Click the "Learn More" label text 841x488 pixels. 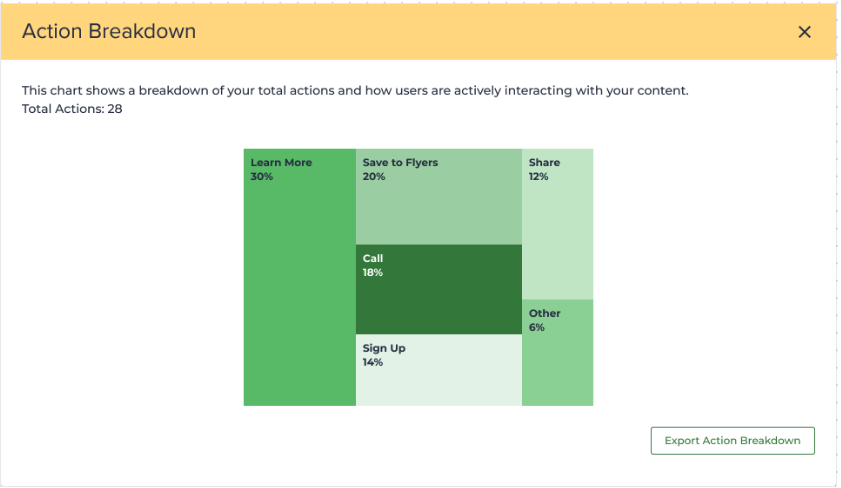point(281,163)
